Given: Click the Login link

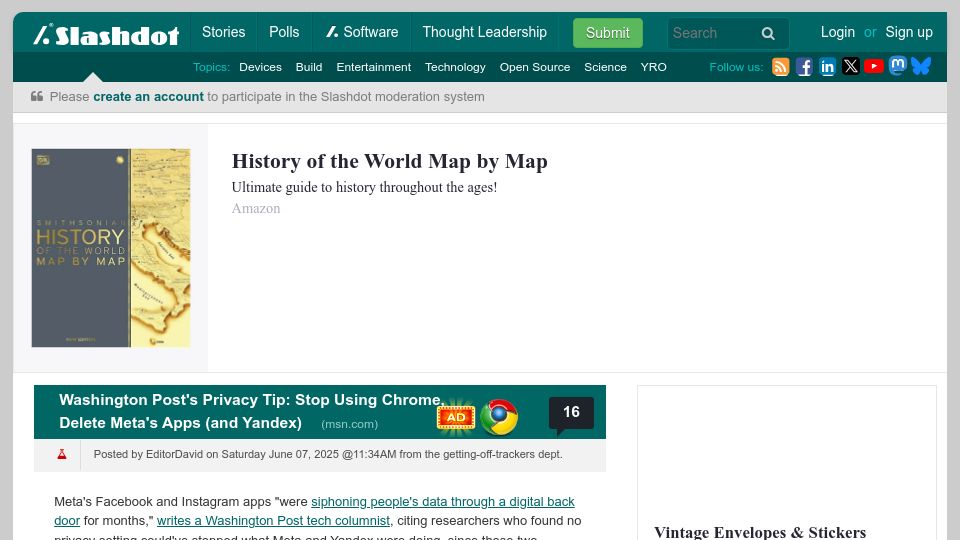Looking at the screenshot, I should tap(838, 32).
